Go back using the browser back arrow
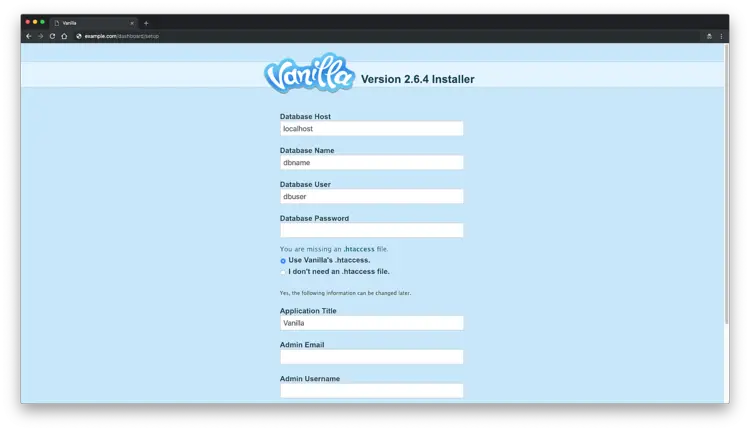 pyautogui.click(x=29, y=36)
